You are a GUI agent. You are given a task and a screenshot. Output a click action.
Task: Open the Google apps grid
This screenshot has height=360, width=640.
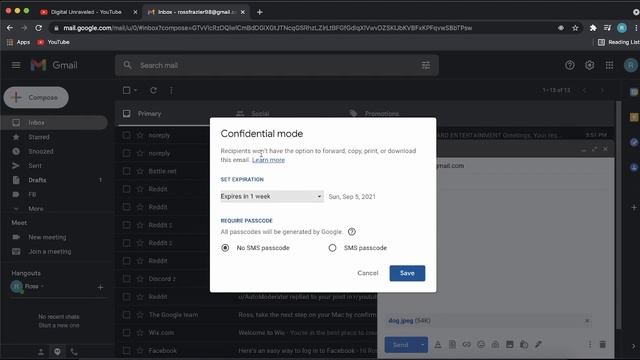[x=609, y=65]
